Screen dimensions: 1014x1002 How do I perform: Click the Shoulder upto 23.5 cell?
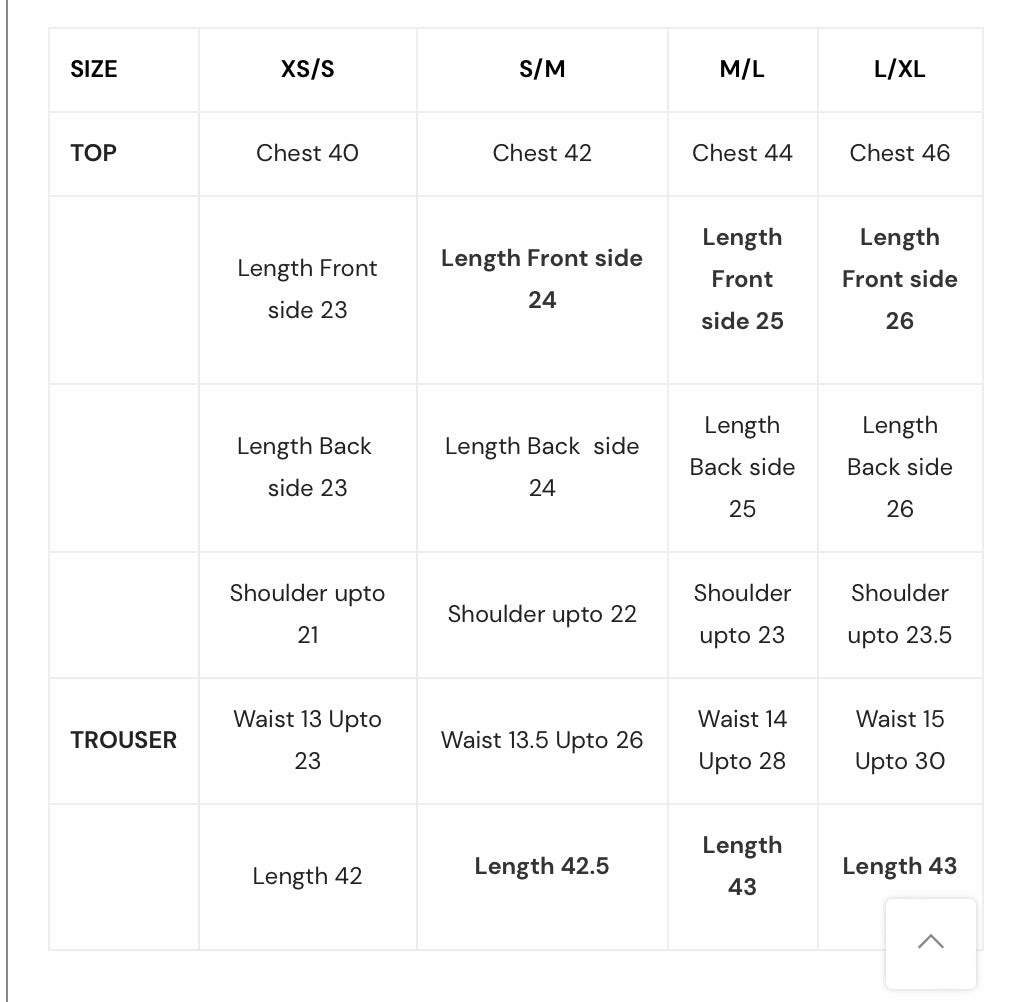point(899,614)
